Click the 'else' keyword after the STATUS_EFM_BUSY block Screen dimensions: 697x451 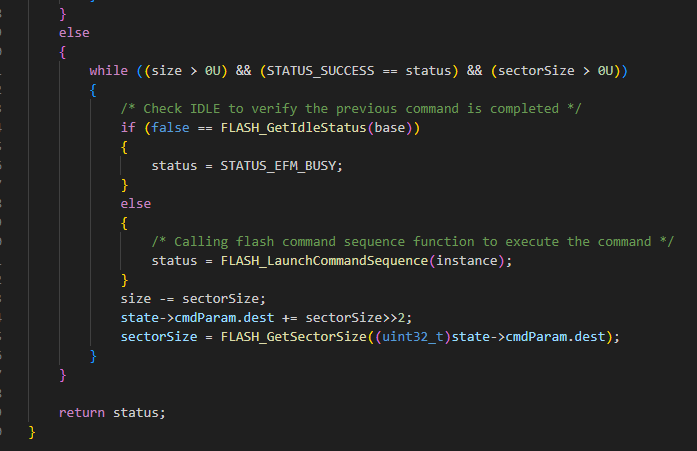[136, 204]
